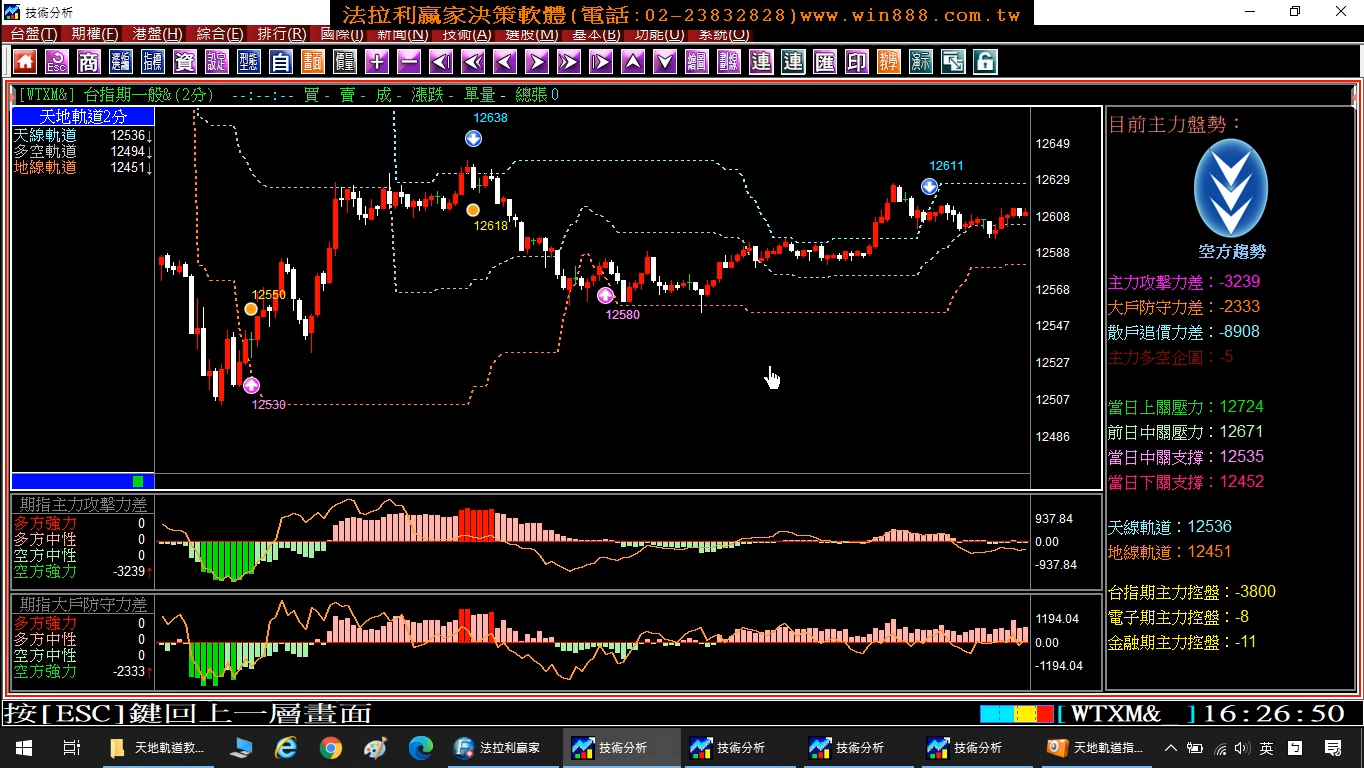Click the 商 commodity toolbar icon
The height and width of the screenshot is (768, 1364).
[89, 62]
